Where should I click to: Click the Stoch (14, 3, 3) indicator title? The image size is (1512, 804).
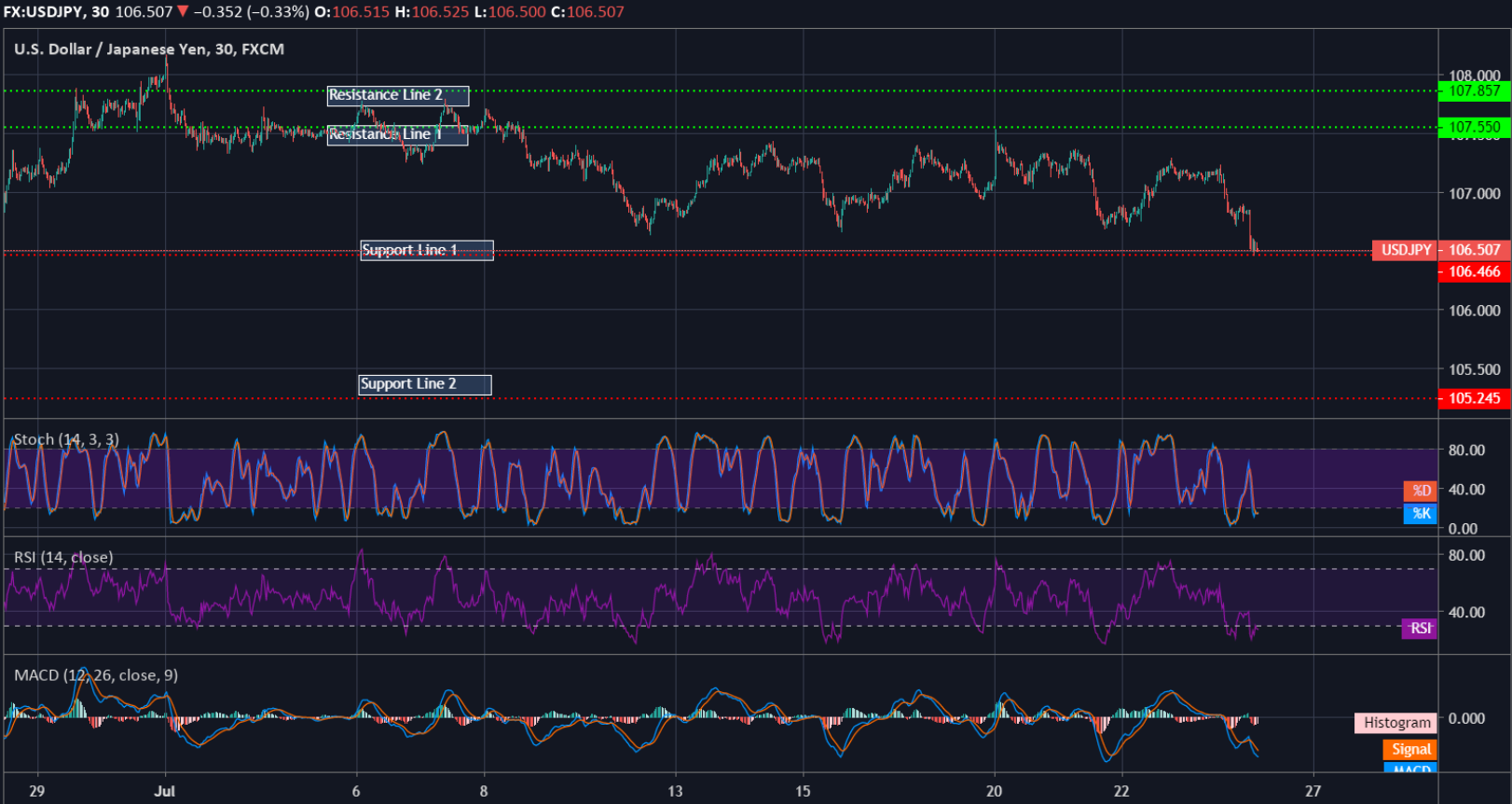point(66,439)
